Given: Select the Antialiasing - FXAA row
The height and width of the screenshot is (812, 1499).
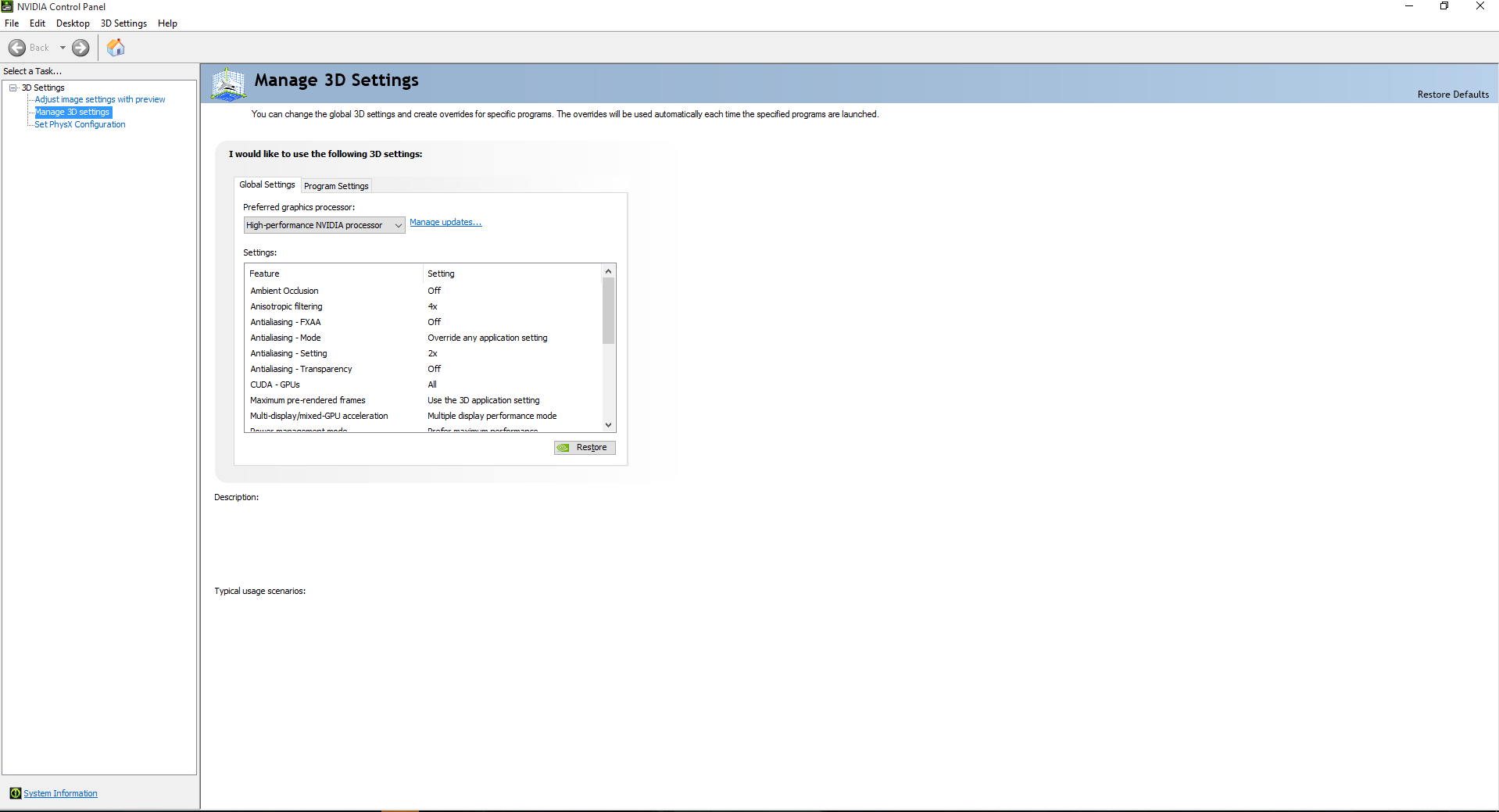Looking at the screenshot, I should (423, 322).
